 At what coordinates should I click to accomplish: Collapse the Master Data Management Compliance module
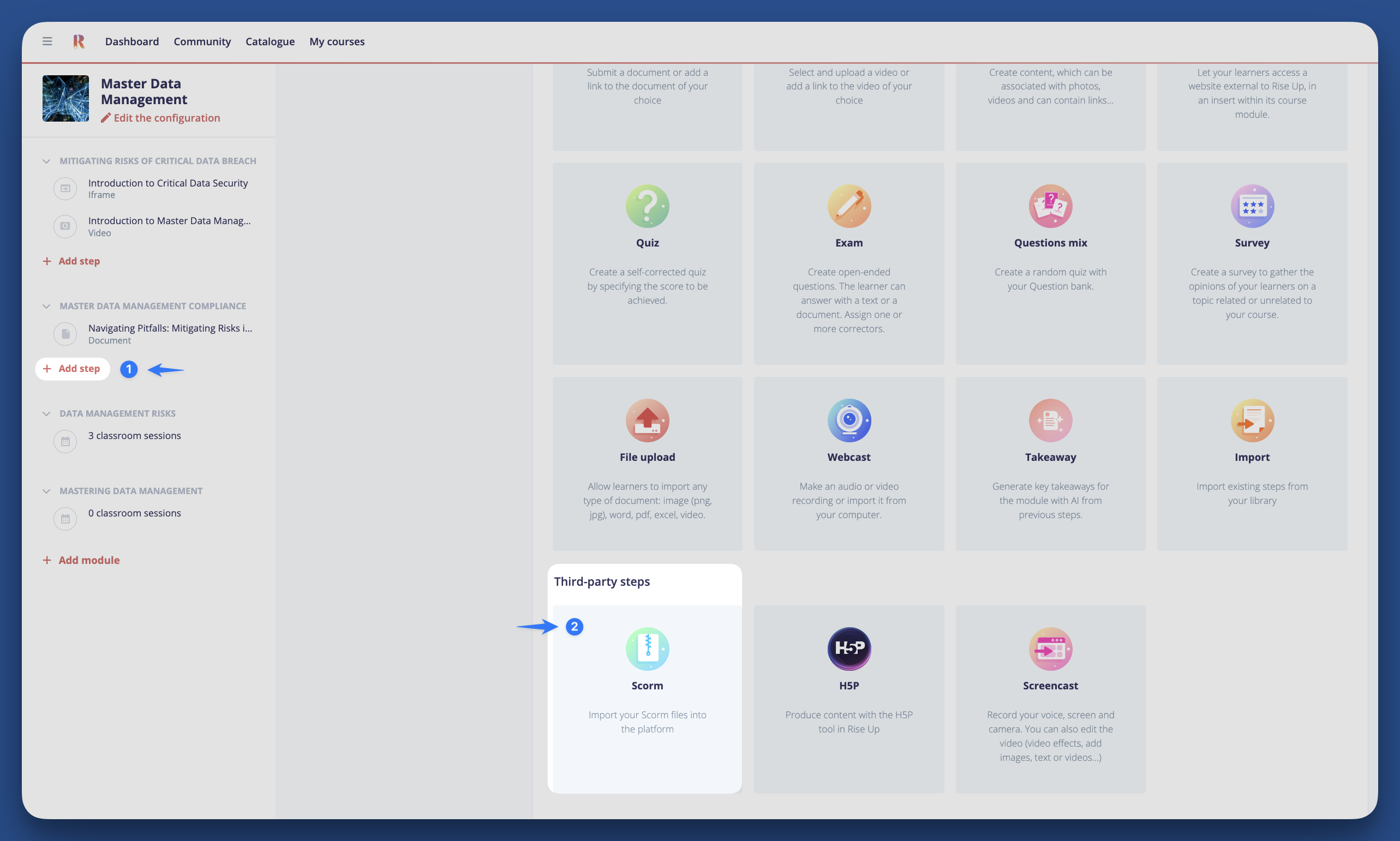[46, 306]
